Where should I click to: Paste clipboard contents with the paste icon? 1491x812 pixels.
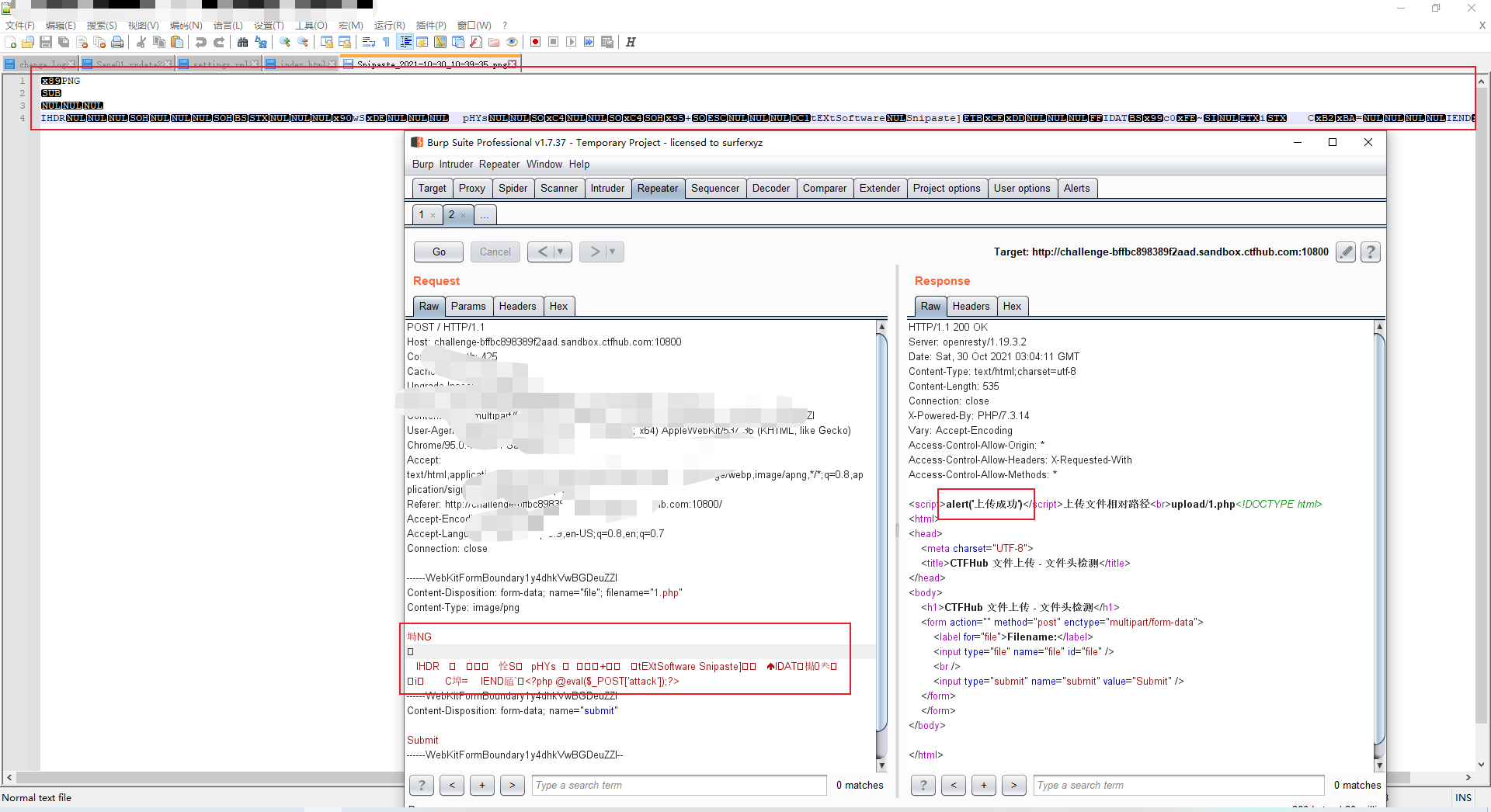point(177,42)
